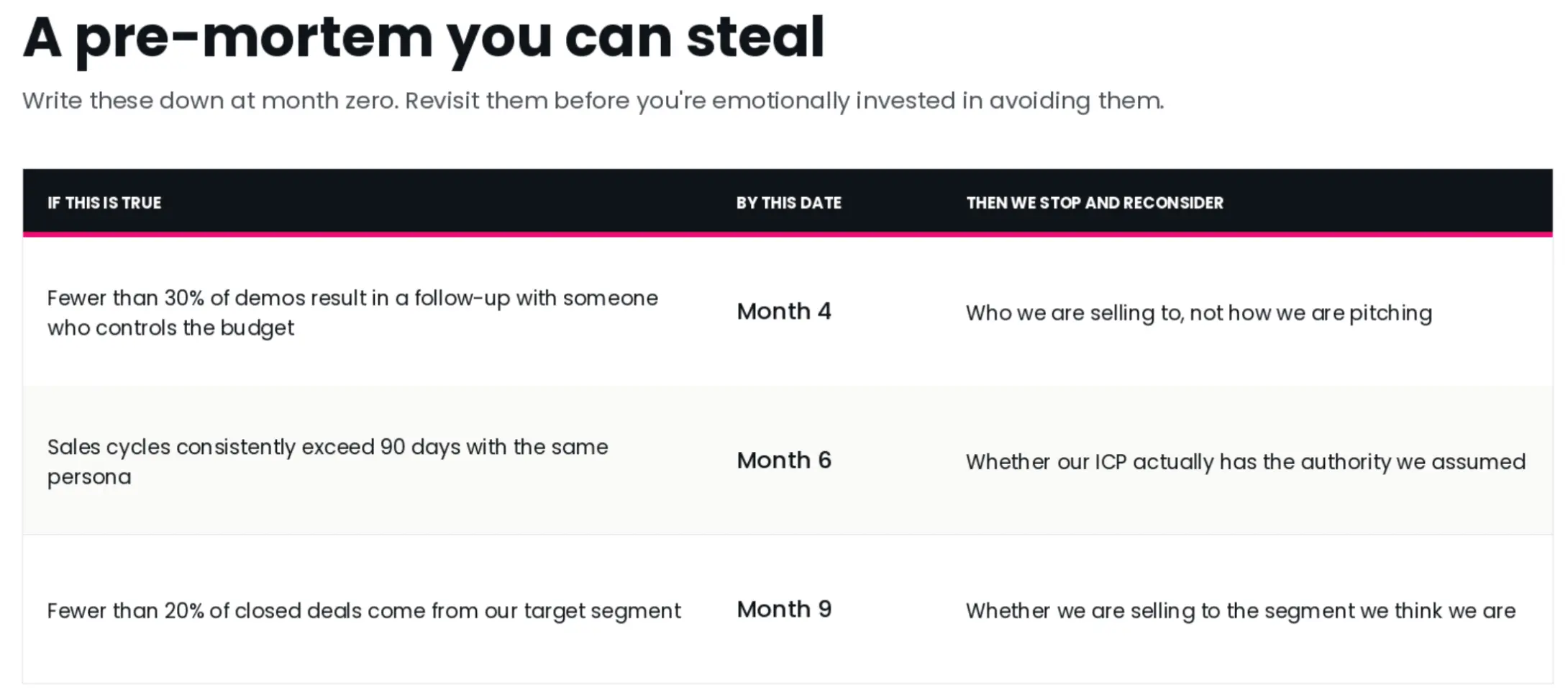Select the 'Month 9' date cell
1568x698 pixels.
click(784, 609)
